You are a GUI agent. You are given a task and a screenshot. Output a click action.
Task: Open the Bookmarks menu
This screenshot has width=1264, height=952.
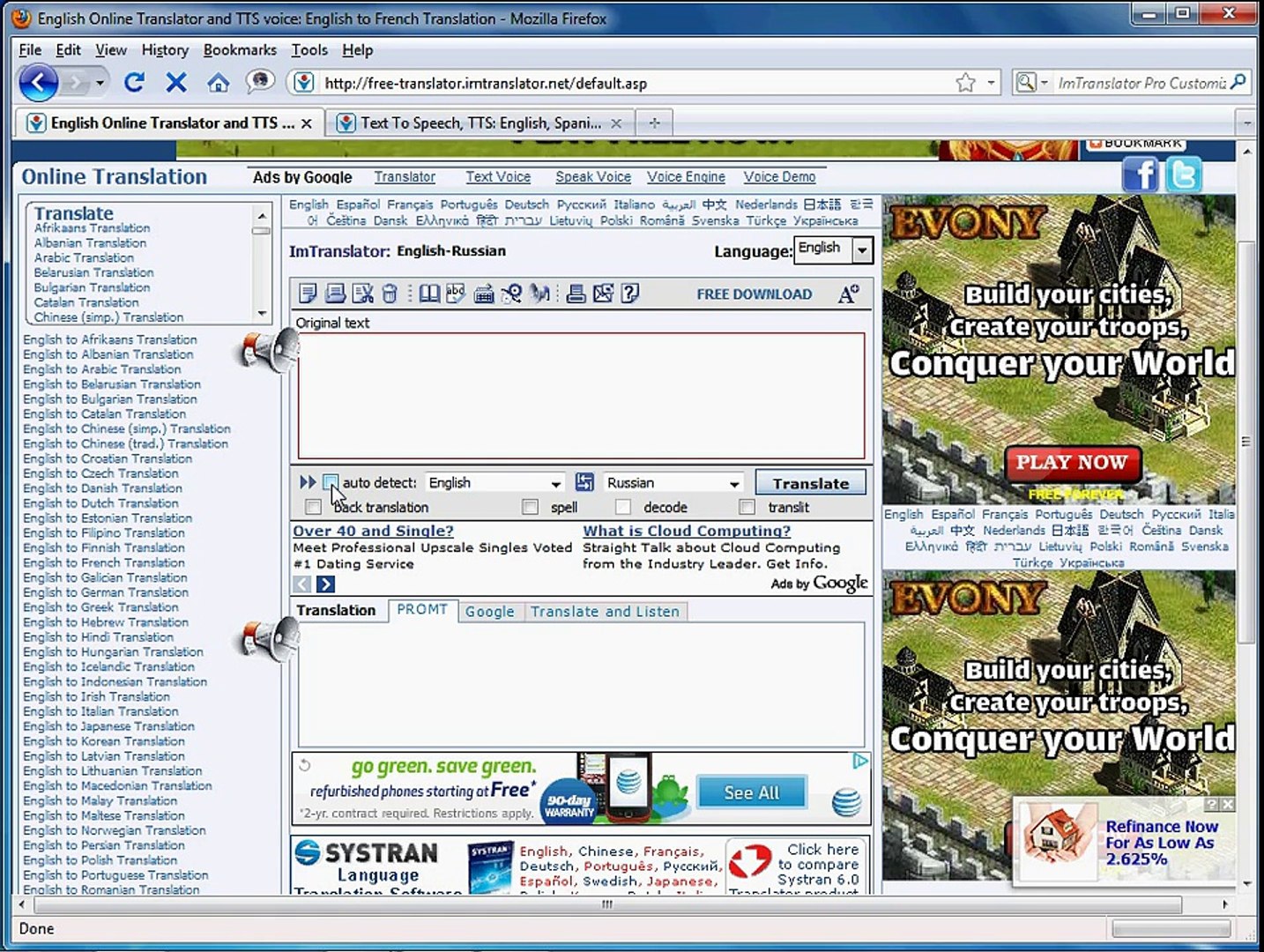pos(240,50)
